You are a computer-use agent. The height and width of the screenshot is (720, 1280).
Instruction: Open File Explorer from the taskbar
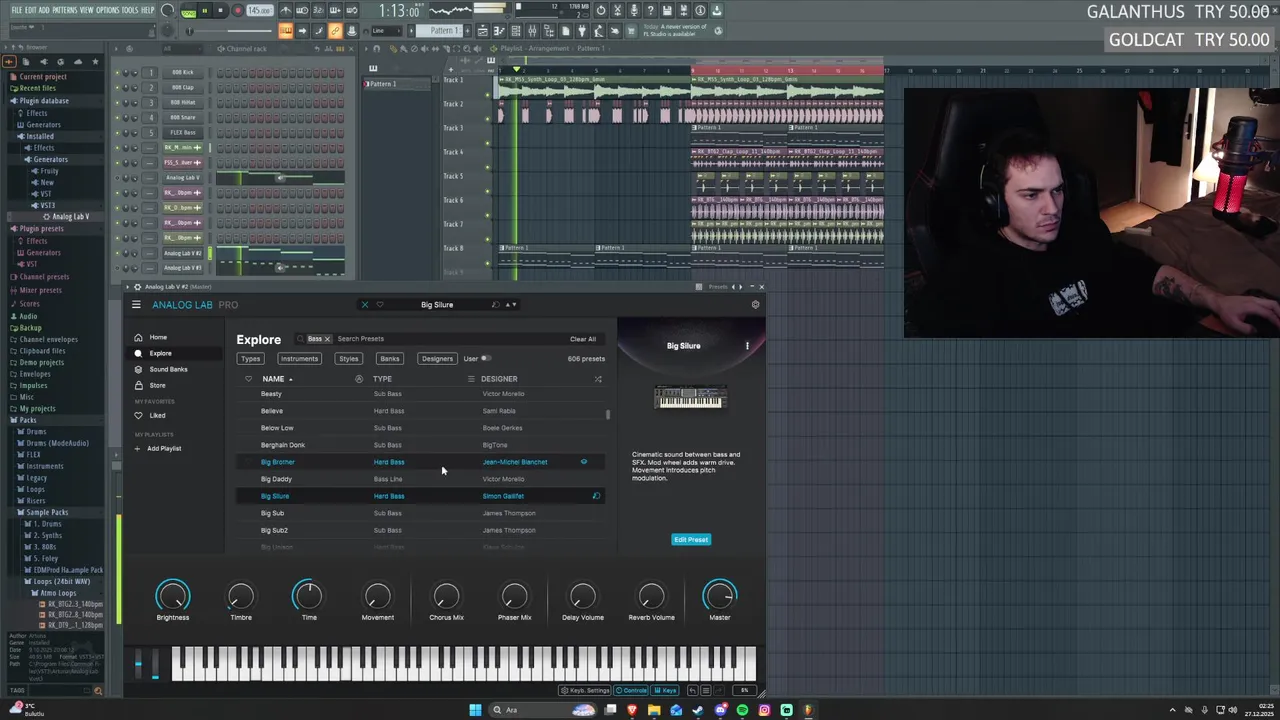[x=654, y=710]
